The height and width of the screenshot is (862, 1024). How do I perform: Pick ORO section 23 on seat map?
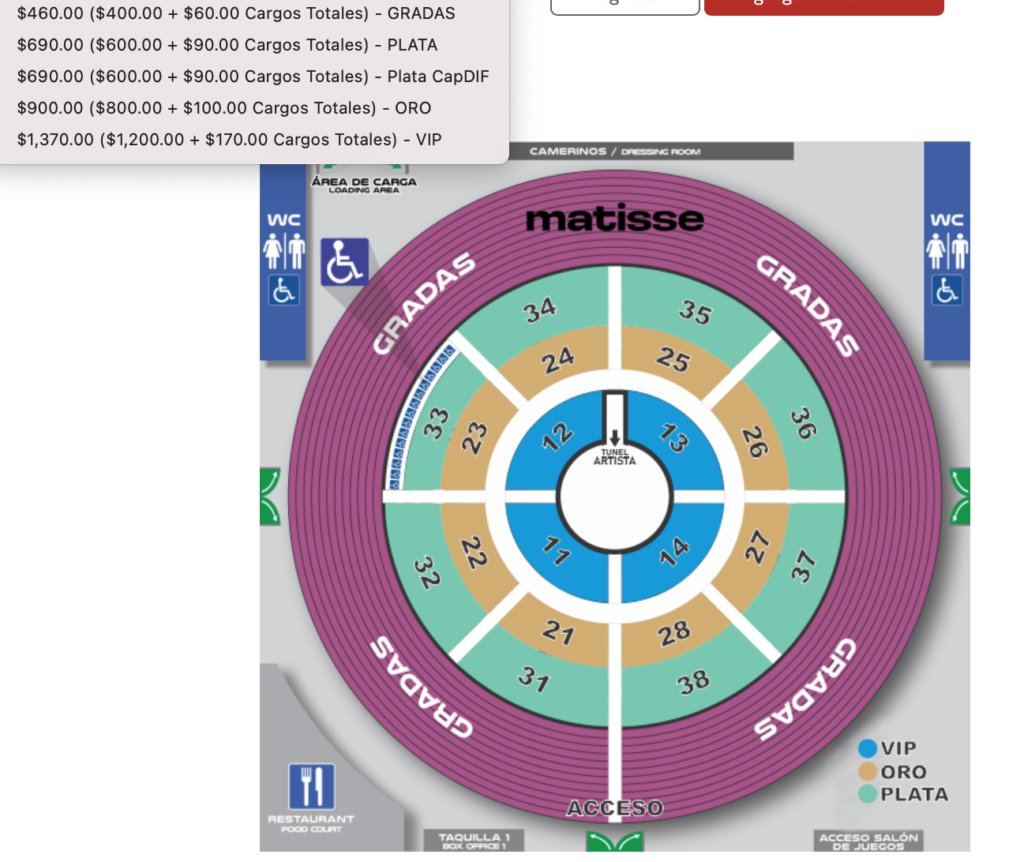(x=474, y=439)
